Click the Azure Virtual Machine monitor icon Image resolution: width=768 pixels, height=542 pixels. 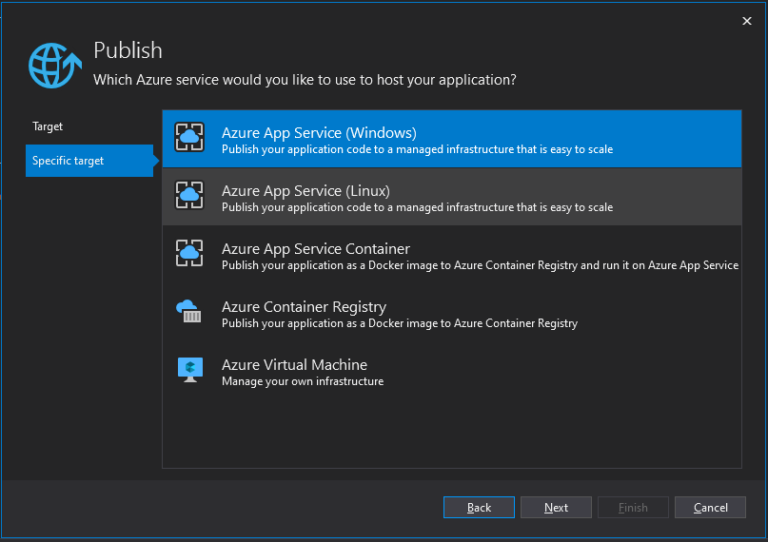point(190,370)
